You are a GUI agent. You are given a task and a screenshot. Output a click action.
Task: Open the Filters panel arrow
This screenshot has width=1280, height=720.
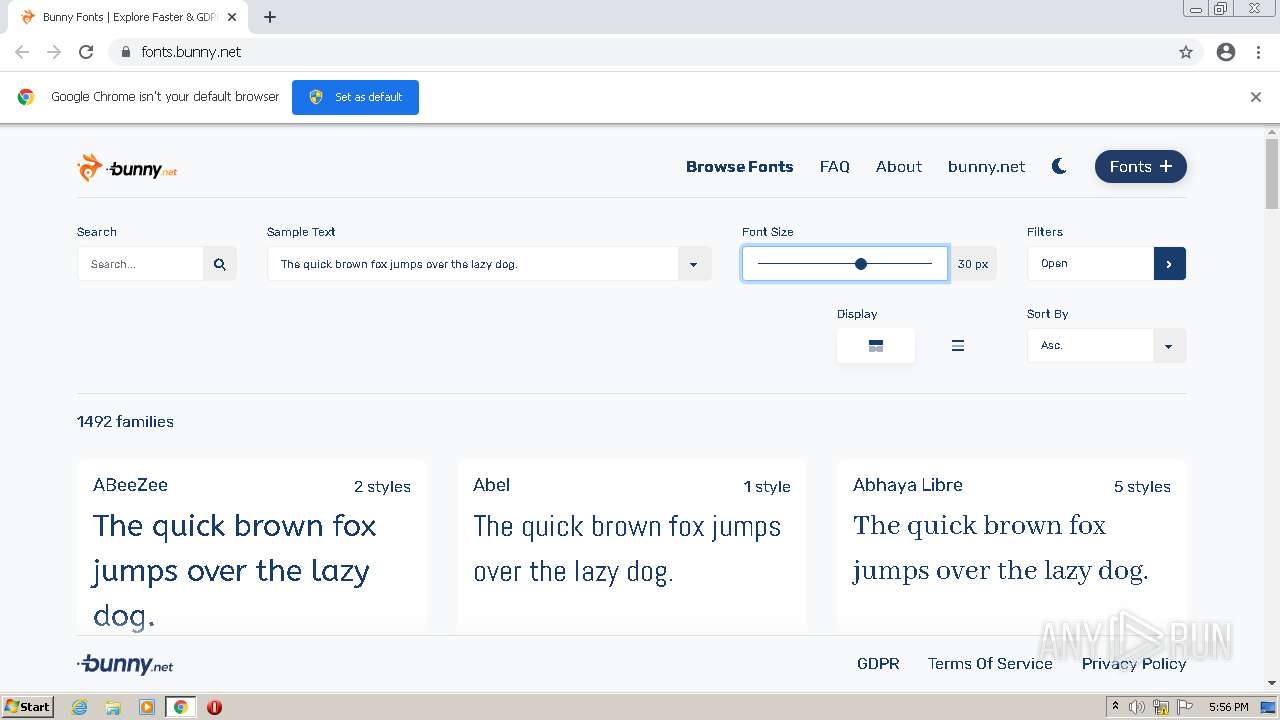[1169, 264]
